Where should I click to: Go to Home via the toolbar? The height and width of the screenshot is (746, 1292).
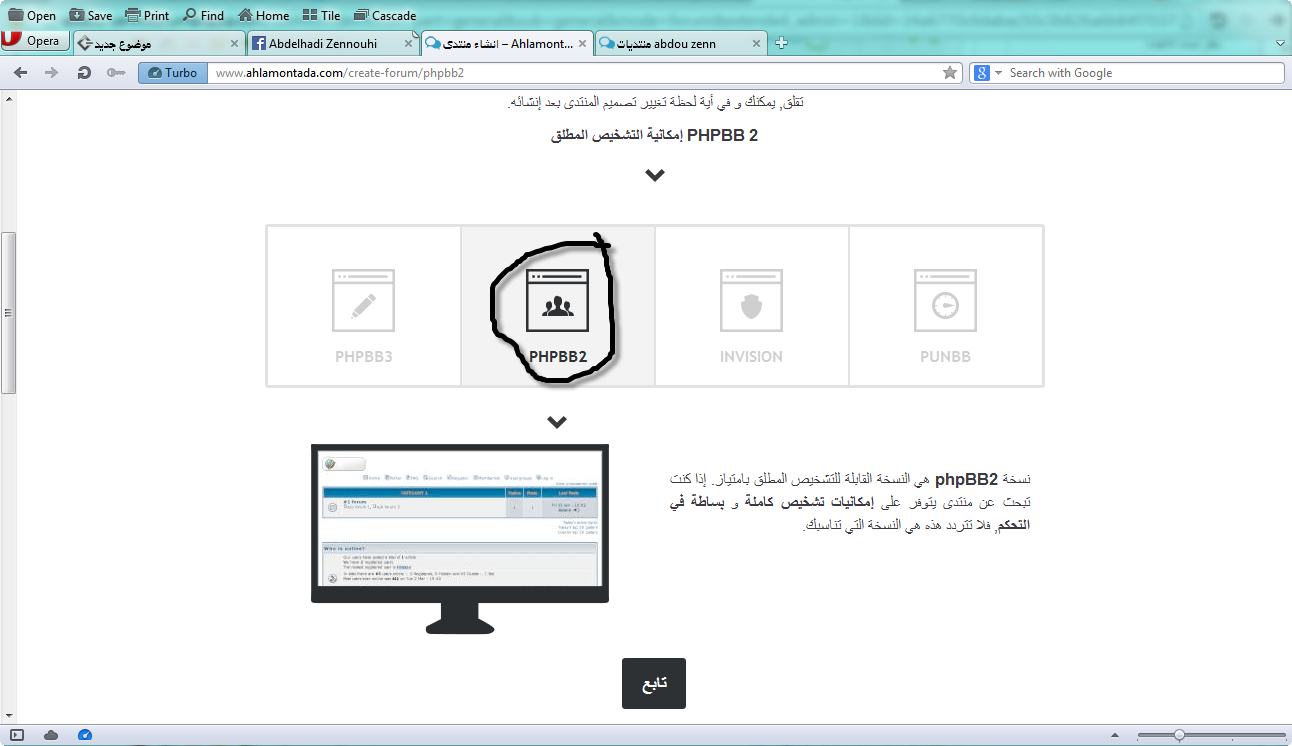tap(263, 15)
